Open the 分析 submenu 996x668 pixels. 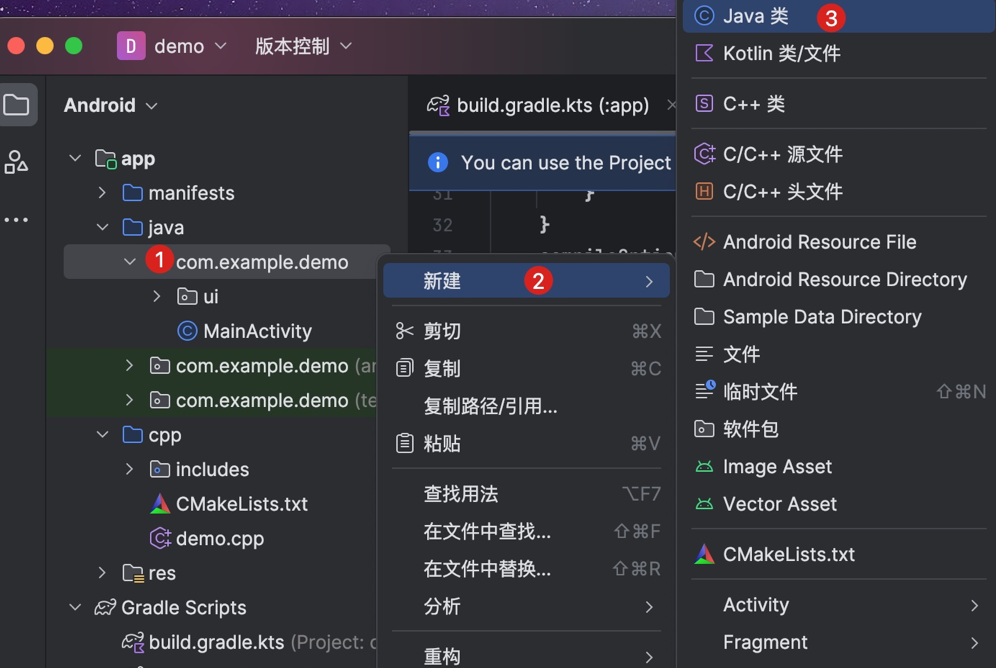pyautogui.click(x=526, y=606)
